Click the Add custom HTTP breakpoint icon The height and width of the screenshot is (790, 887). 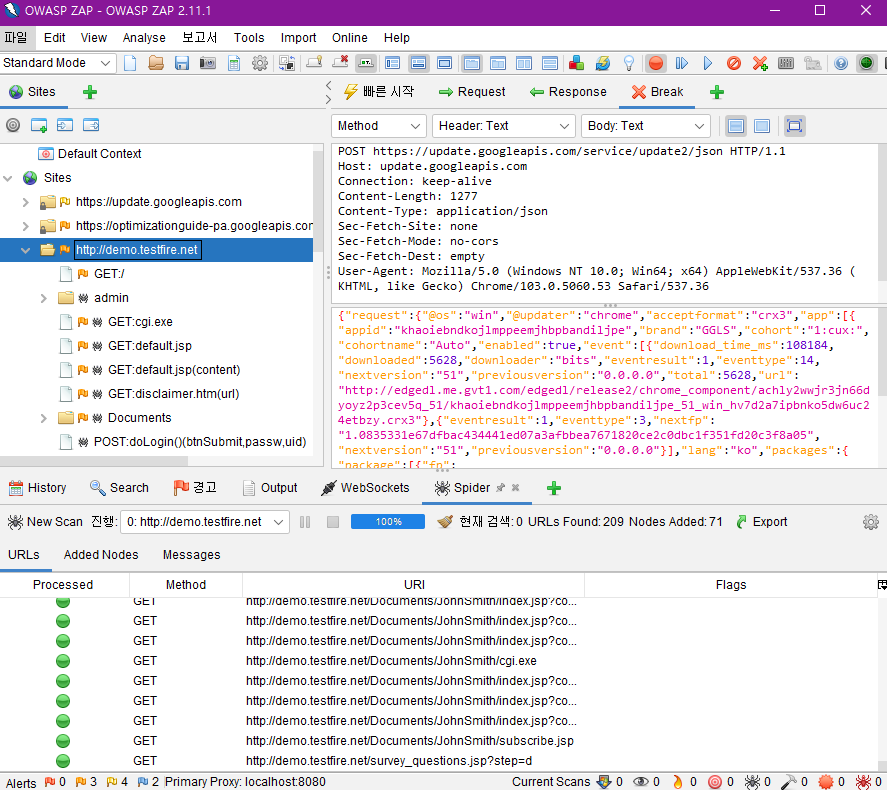tap(760, 63)
